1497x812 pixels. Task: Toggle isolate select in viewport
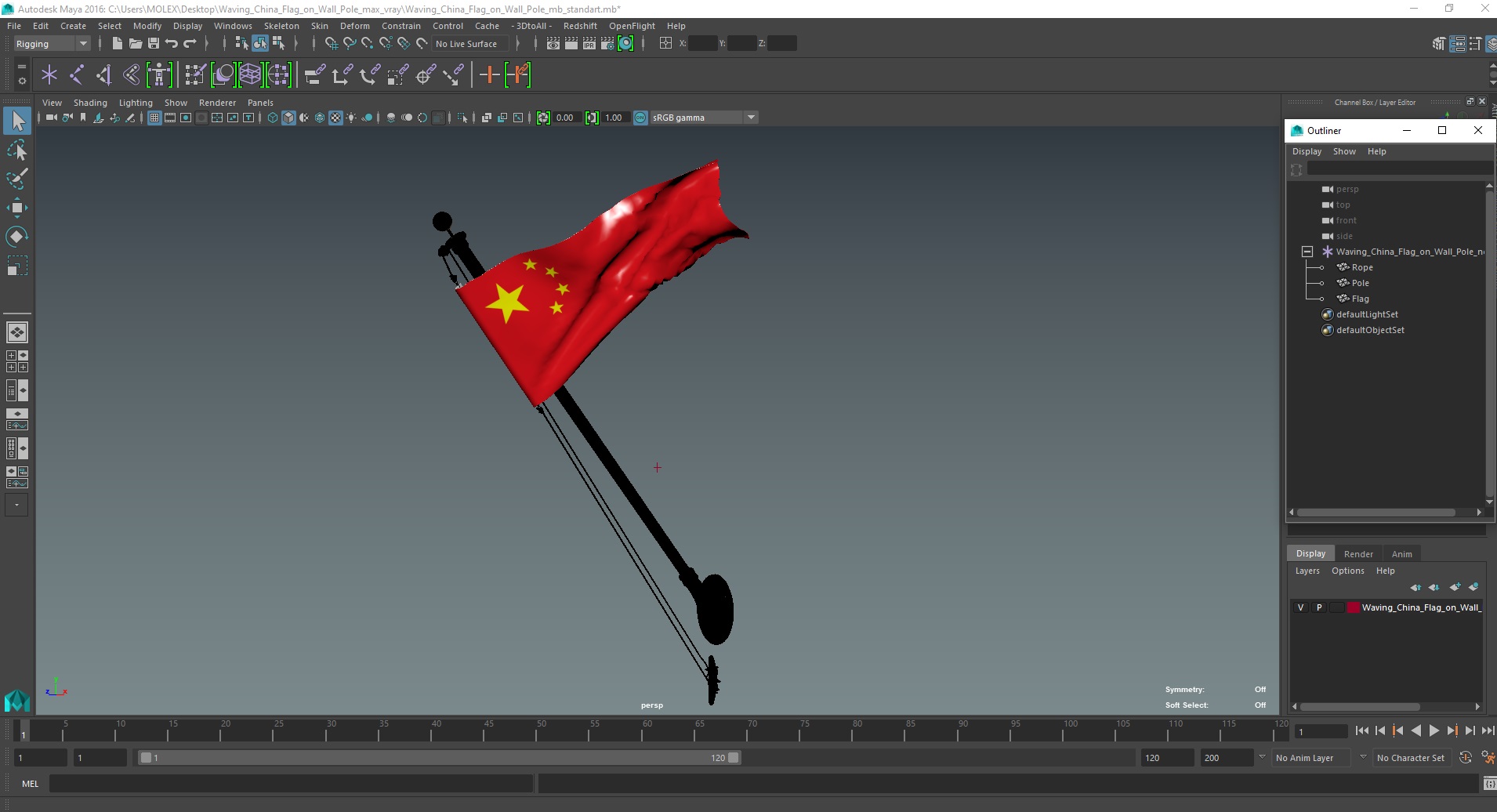coord(462,118)
